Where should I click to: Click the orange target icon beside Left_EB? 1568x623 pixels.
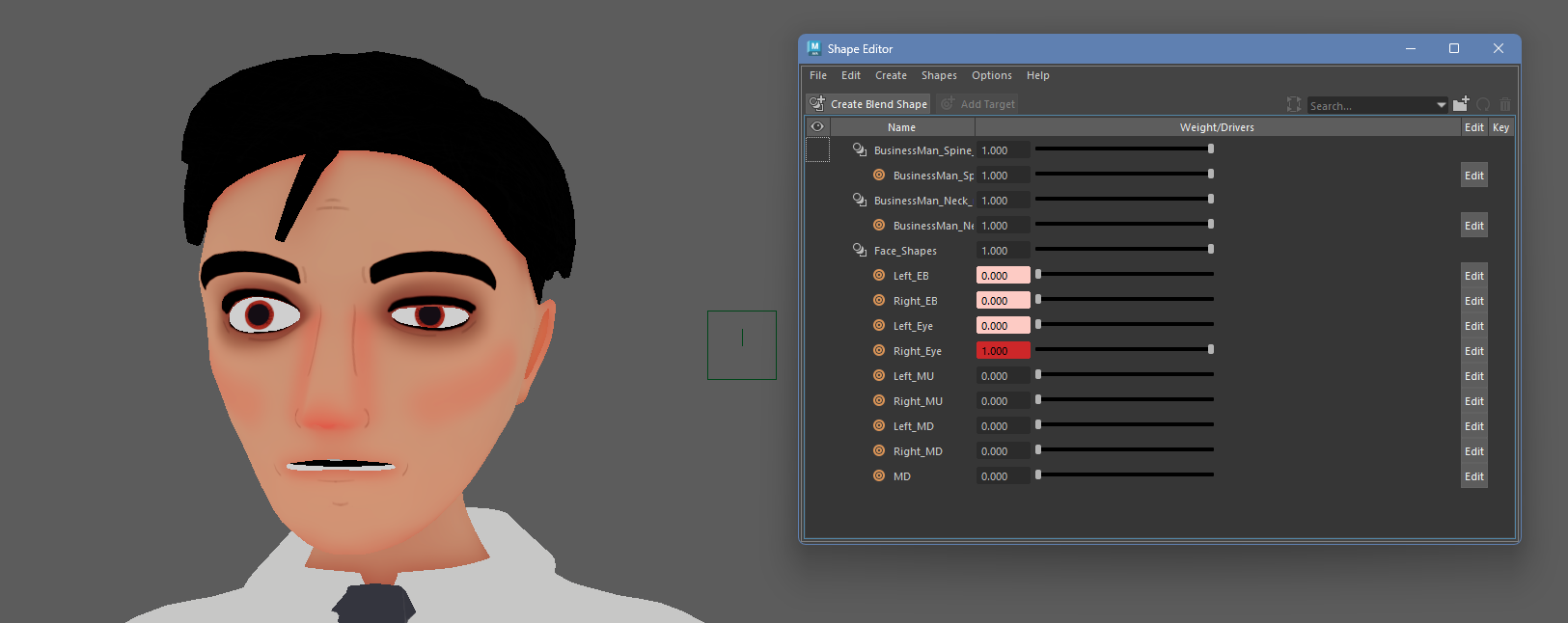coord(879,275)
